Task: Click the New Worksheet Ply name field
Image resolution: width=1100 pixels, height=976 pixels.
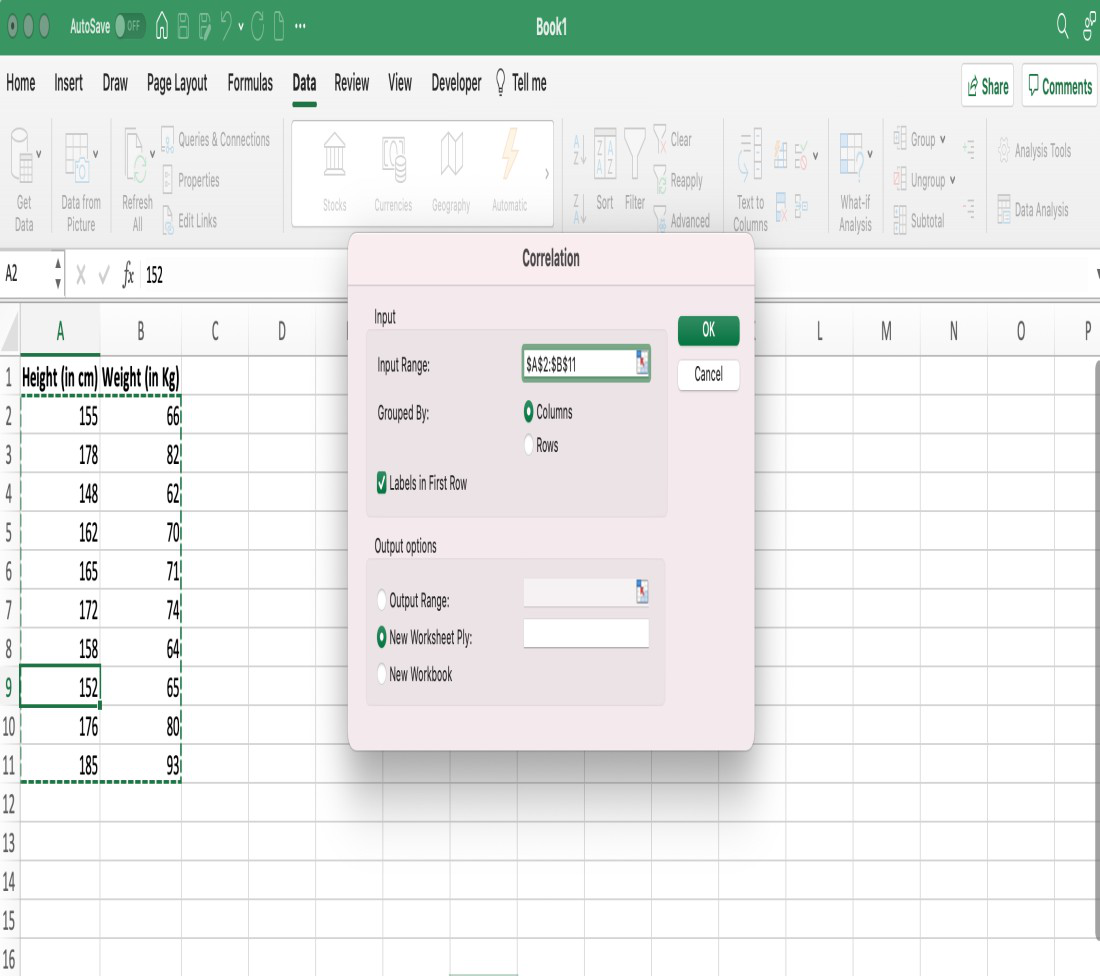Action: (586, 633)
